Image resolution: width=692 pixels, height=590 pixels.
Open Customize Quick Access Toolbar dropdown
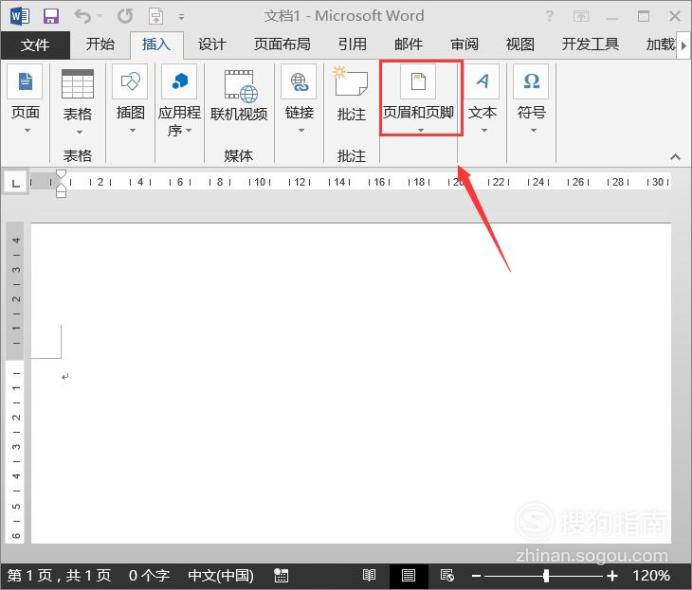pyautogui.click(x=181, y=18)
